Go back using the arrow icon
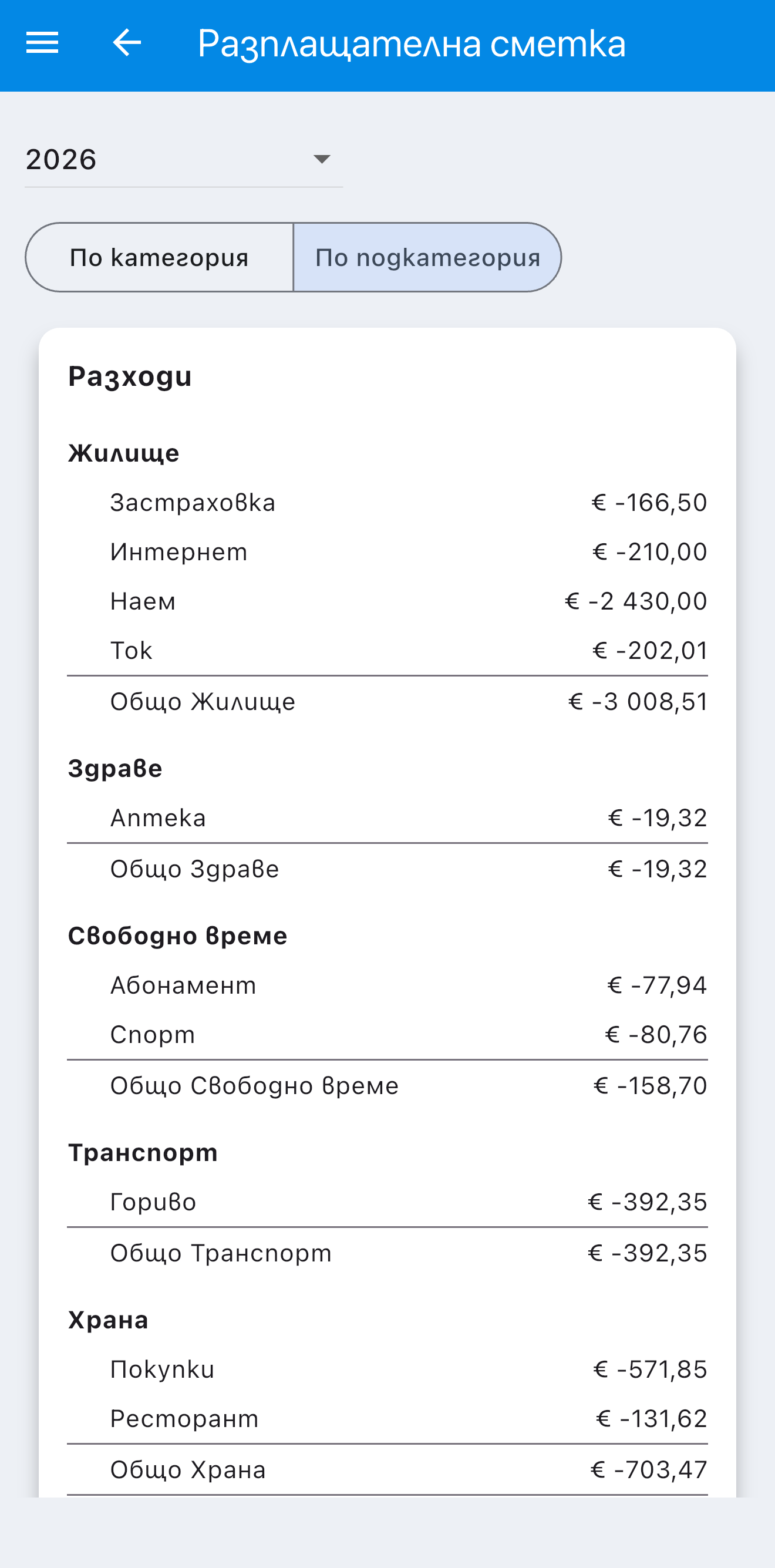 pyautogui.click(x=127, y=43)
